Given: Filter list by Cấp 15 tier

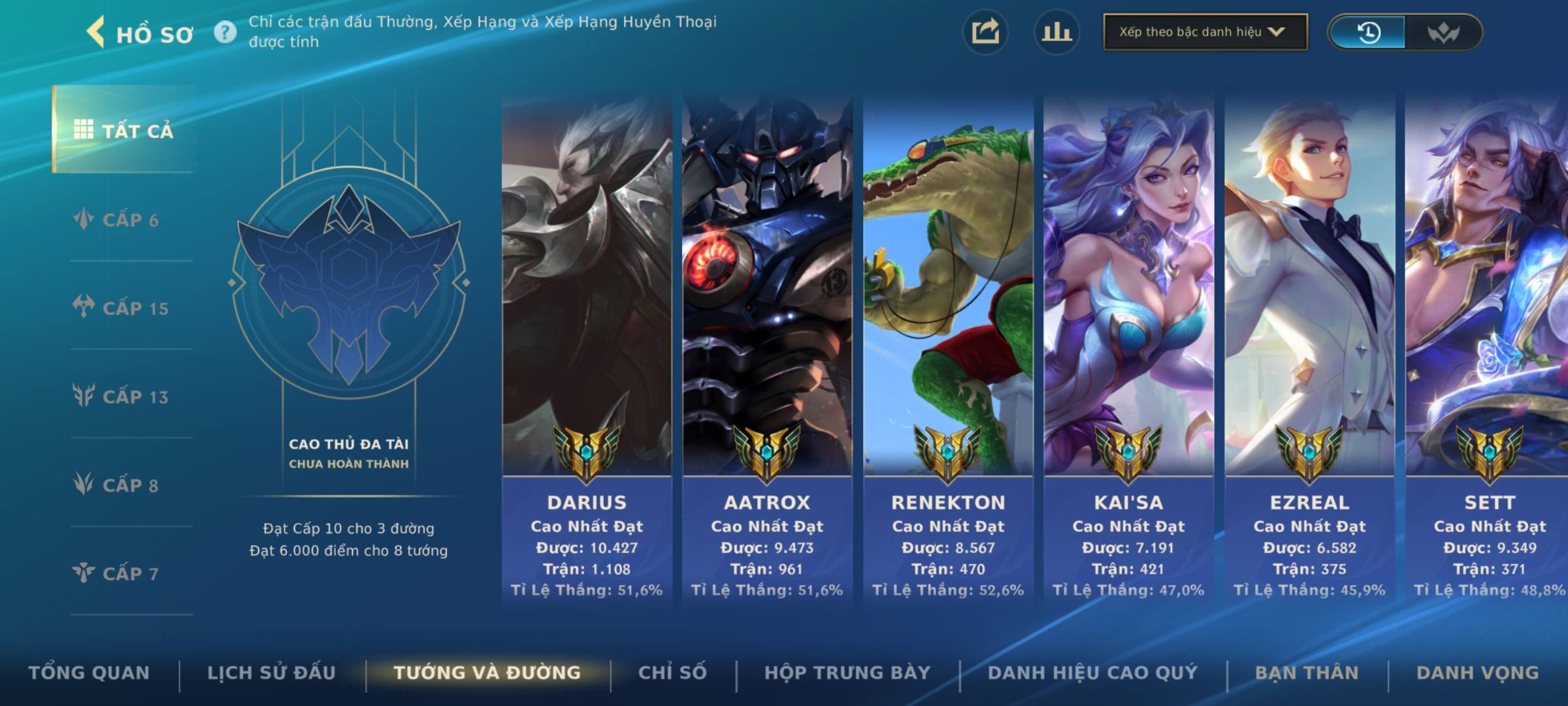Looking at the screenshot, I should [121, 308].
